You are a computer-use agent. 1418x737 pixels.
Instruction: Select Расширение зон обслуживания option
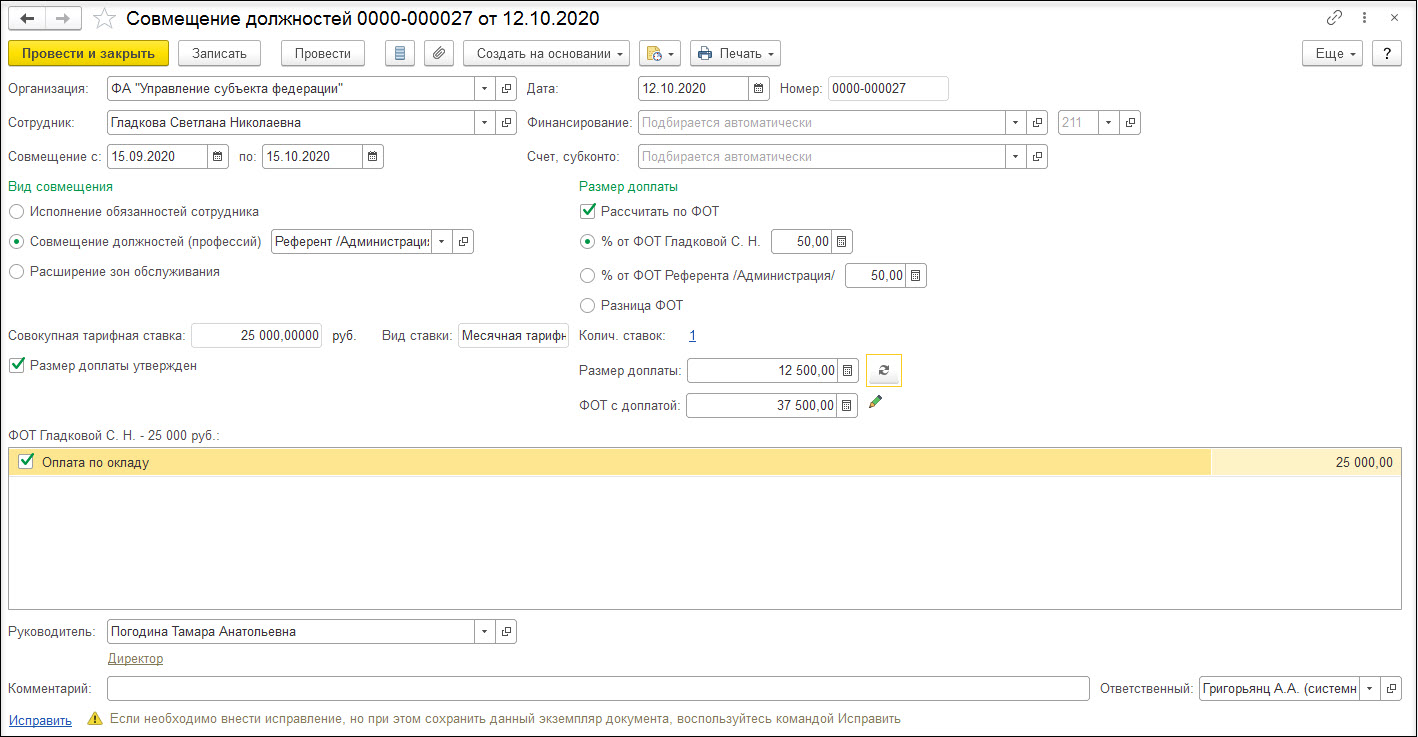coord(16,272)
